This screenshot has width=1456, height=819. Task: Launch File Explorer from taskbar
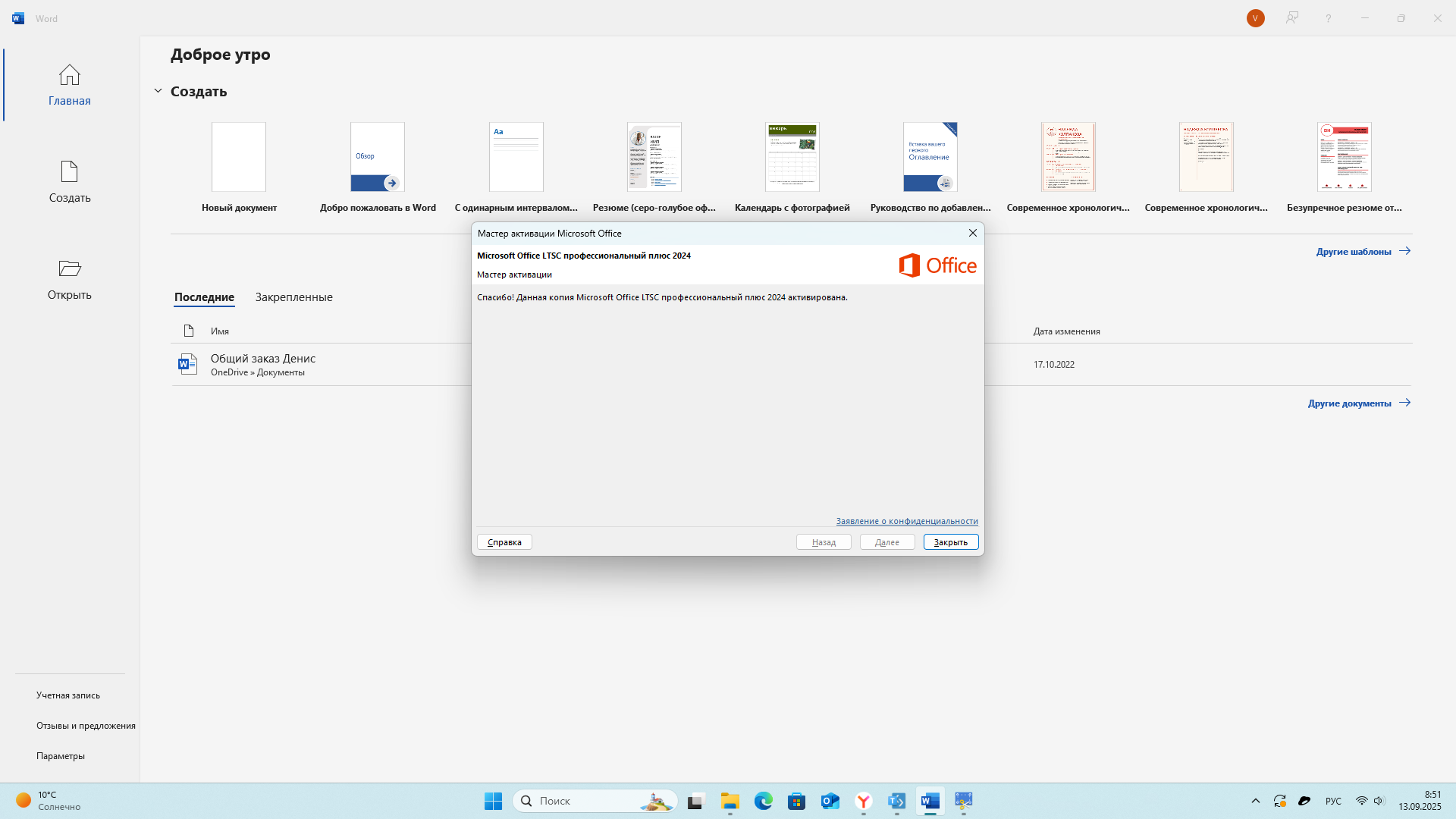(730, 801)
